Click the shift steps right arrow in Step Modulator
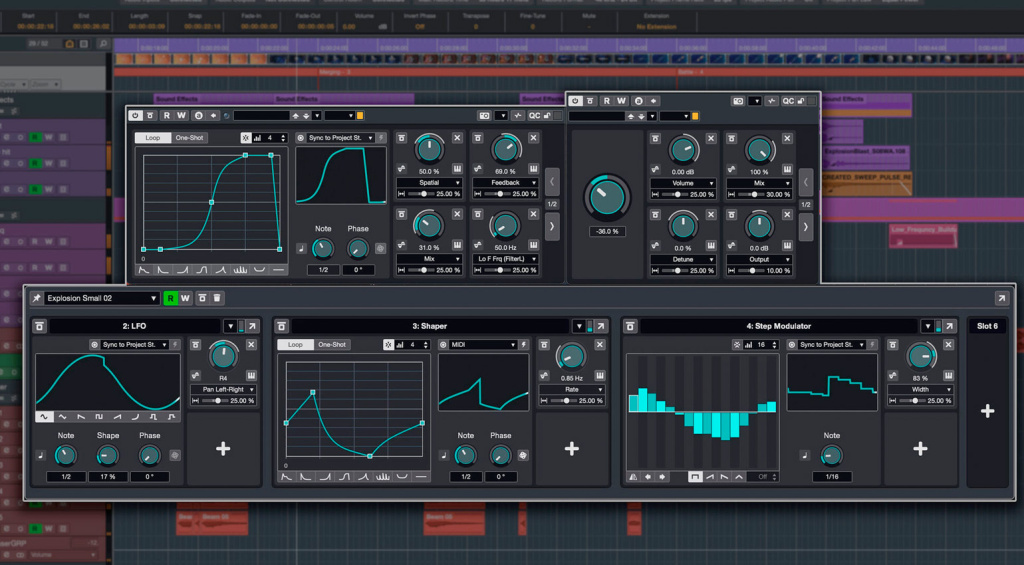The image size is (1024, 565). tap(663, 477)
